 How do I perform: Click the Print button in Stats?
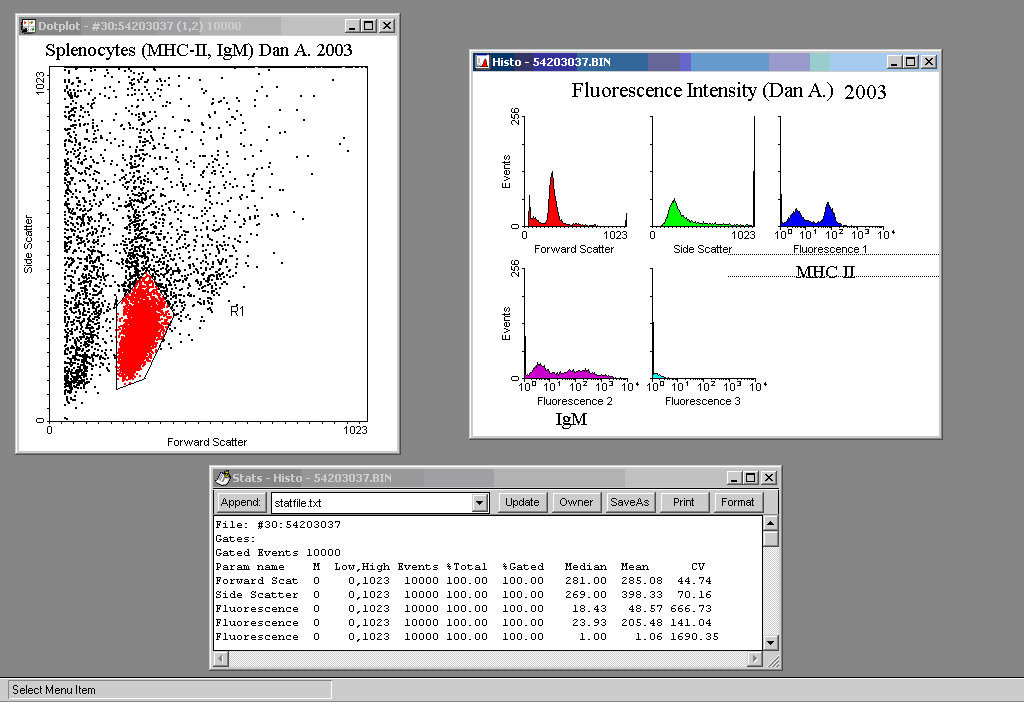684,503
